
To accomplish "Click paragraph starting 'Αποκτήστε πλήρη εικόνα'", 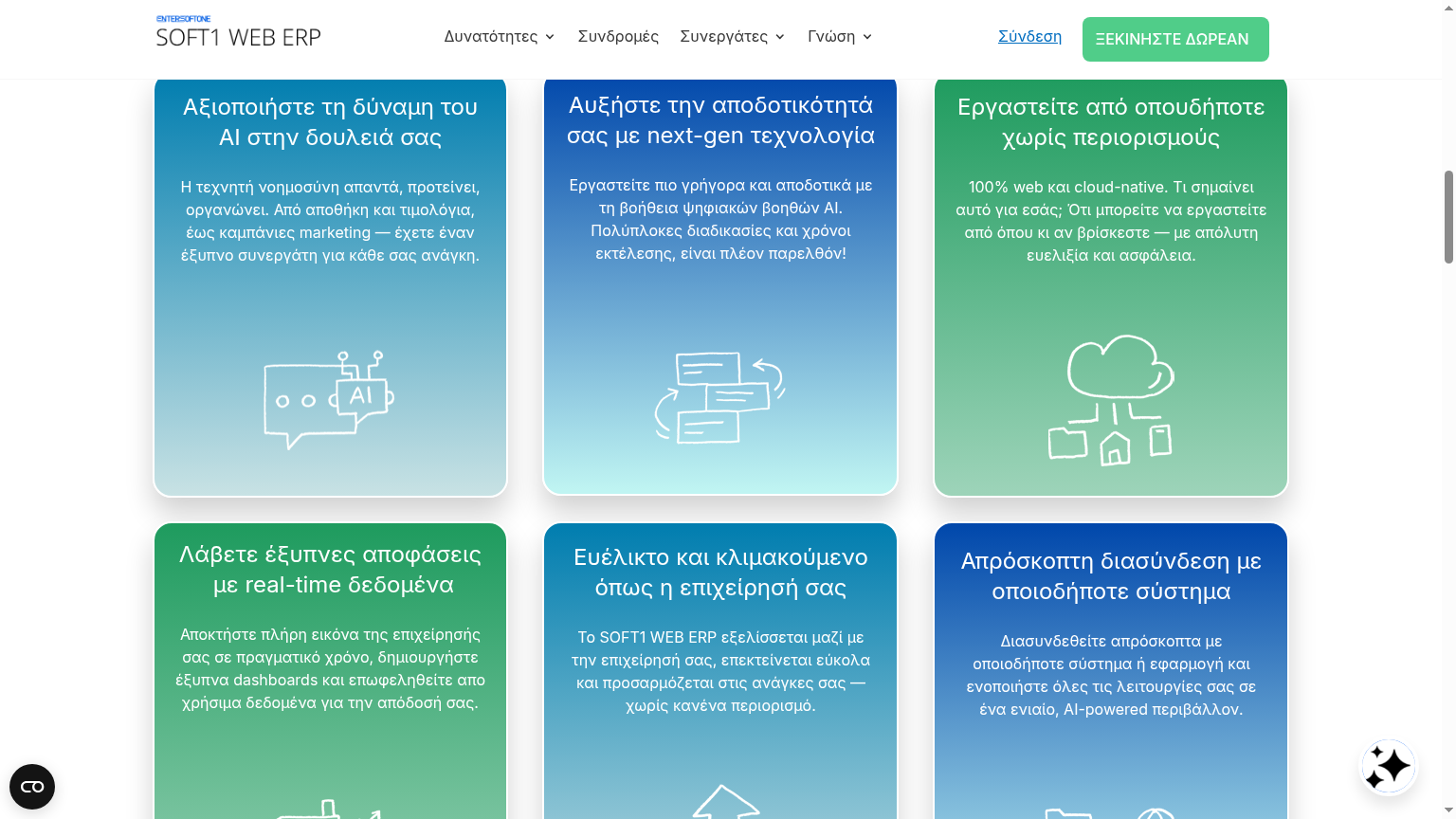I will (x=330, y=668).
